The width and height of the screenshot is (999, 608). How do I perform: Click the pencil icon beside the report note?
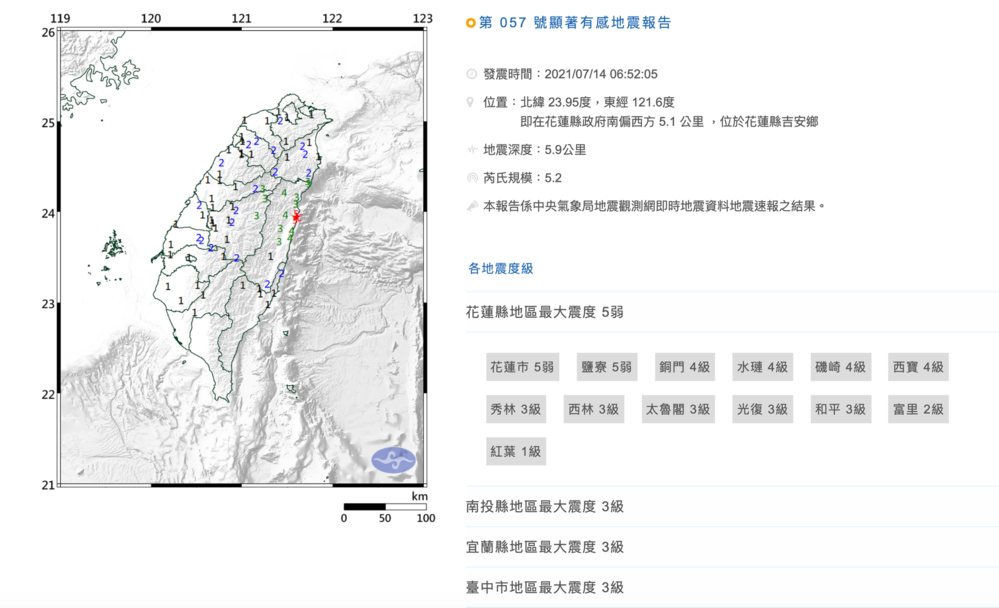coord(472,206)
